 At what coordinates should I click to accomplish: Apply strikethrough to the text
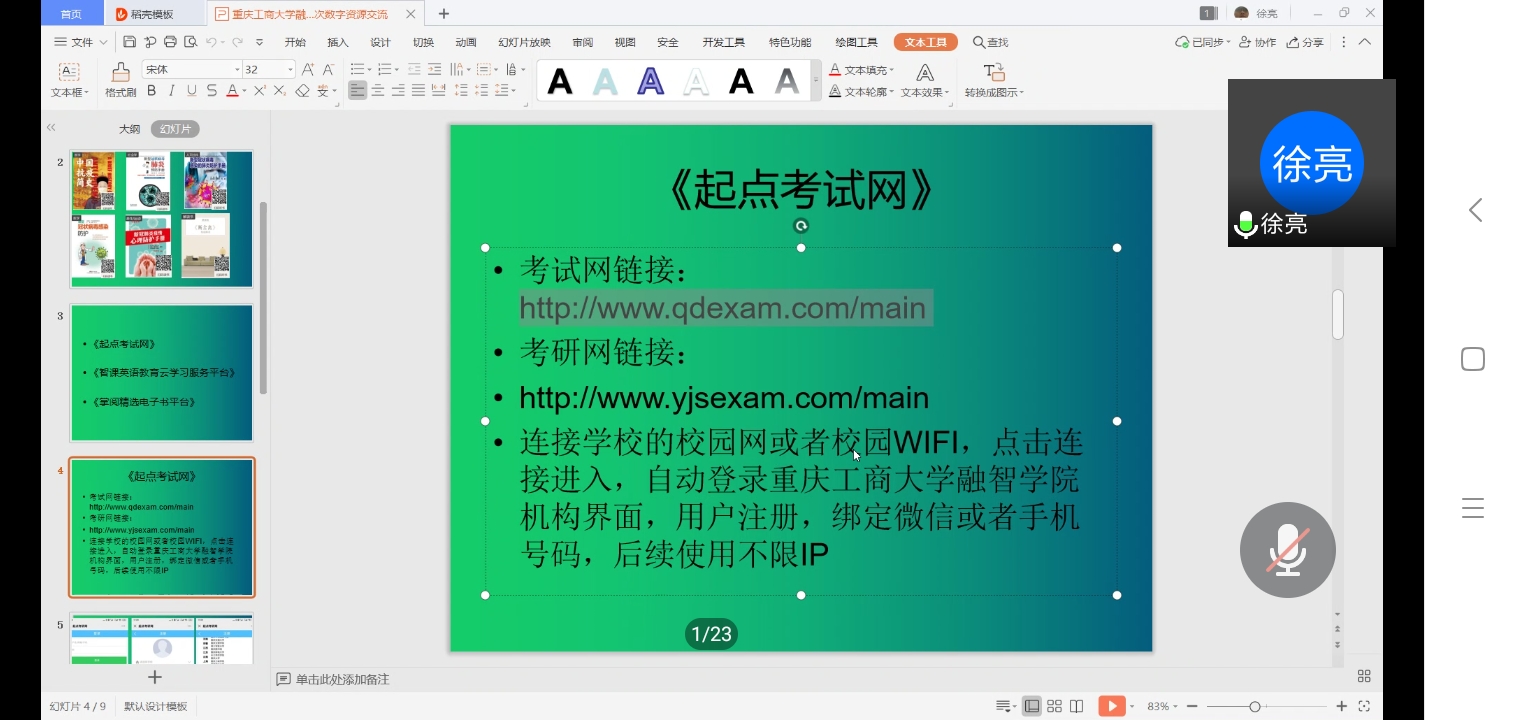(x=211, y=91)
